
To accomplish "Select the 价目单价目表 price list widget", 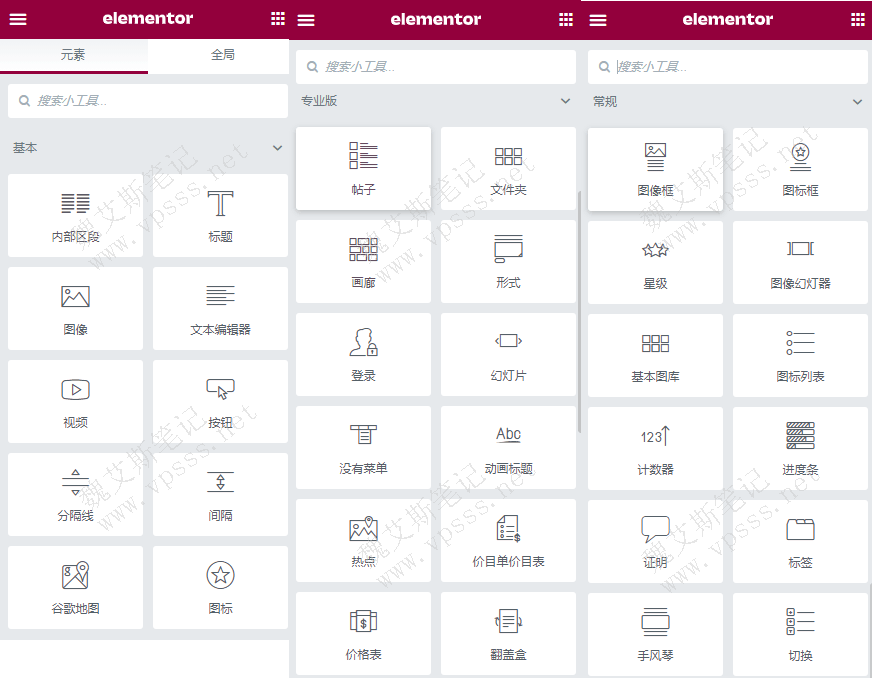I will 508,540.
